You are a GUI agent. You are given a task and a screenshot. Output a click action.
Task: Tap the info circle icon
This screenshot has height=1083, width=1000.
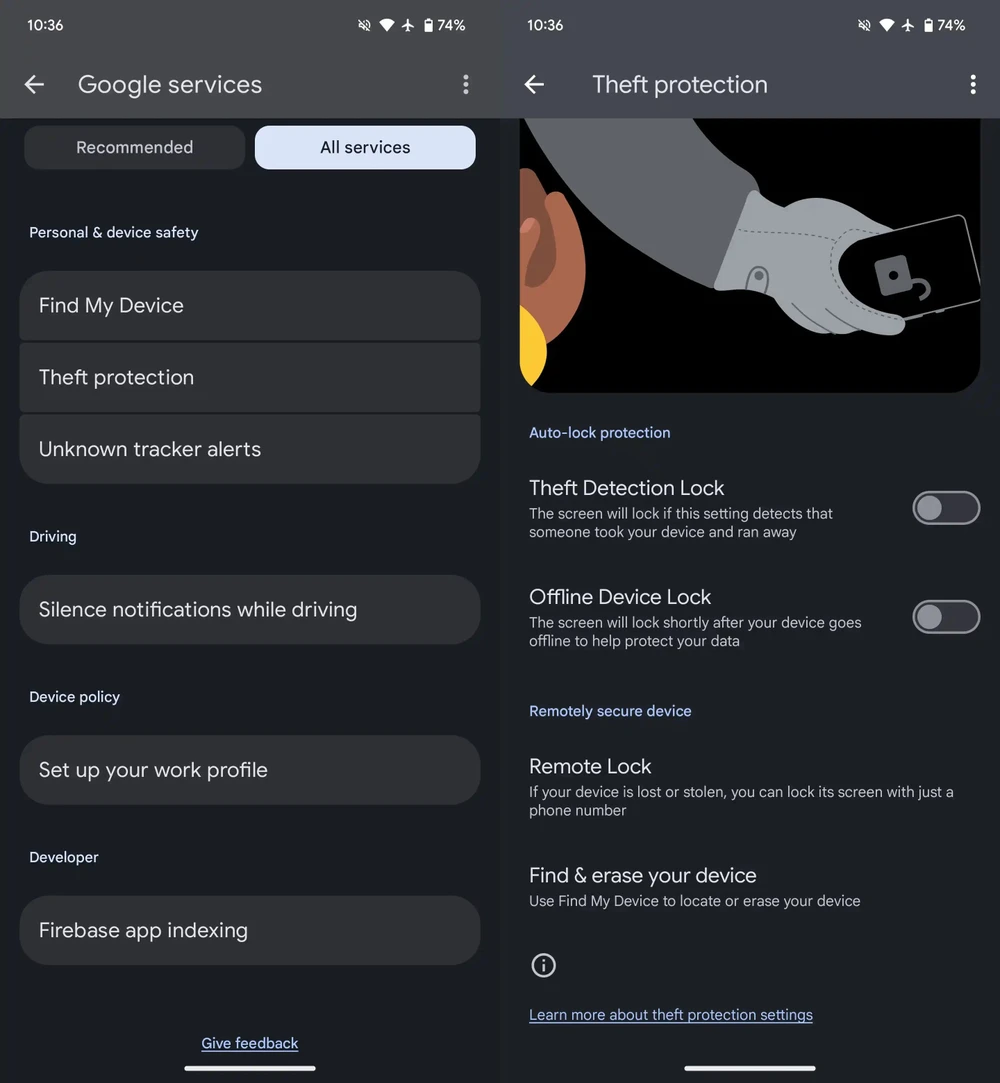pyautogui.click(x=543, y=965)
